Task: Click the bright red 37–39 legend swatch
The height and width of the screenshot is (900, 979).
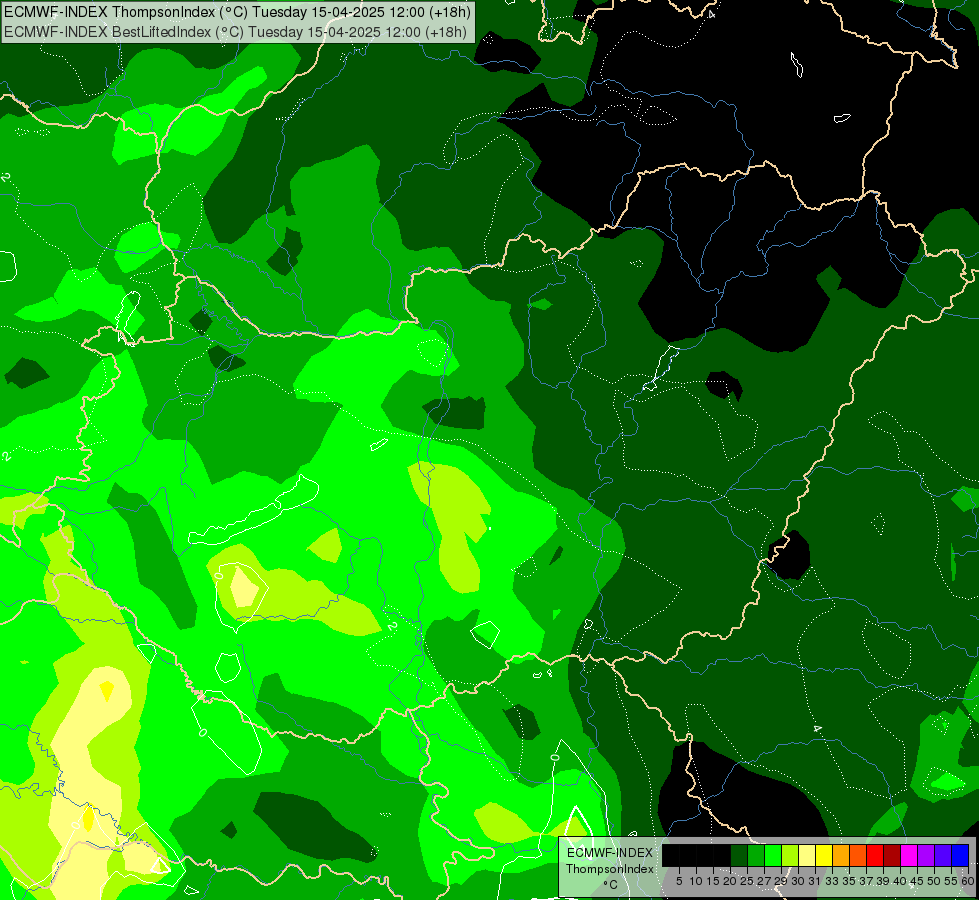Action: pos(875,855)
